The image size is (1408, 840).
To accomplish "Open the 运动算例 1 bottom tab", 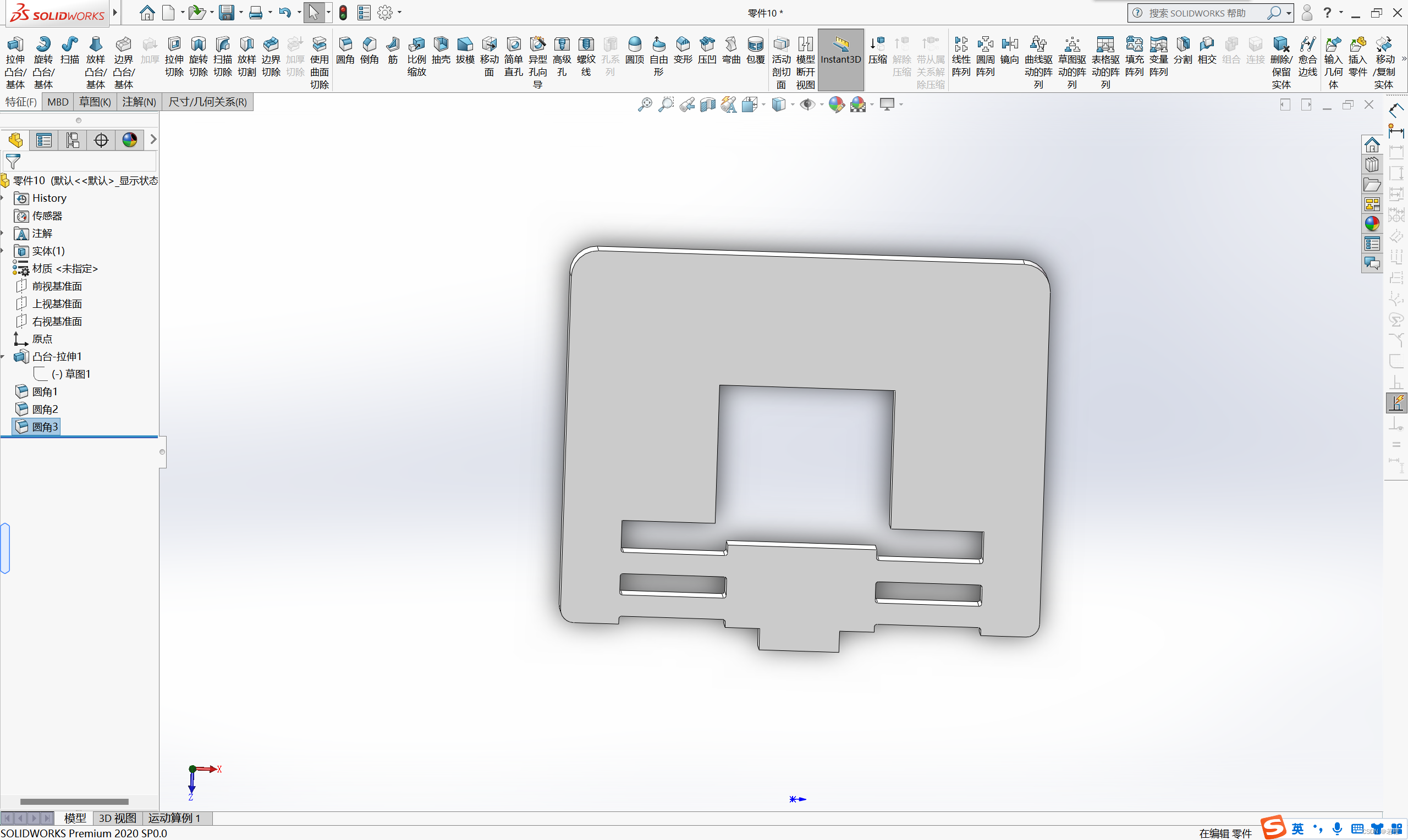I will pos(174,818).
